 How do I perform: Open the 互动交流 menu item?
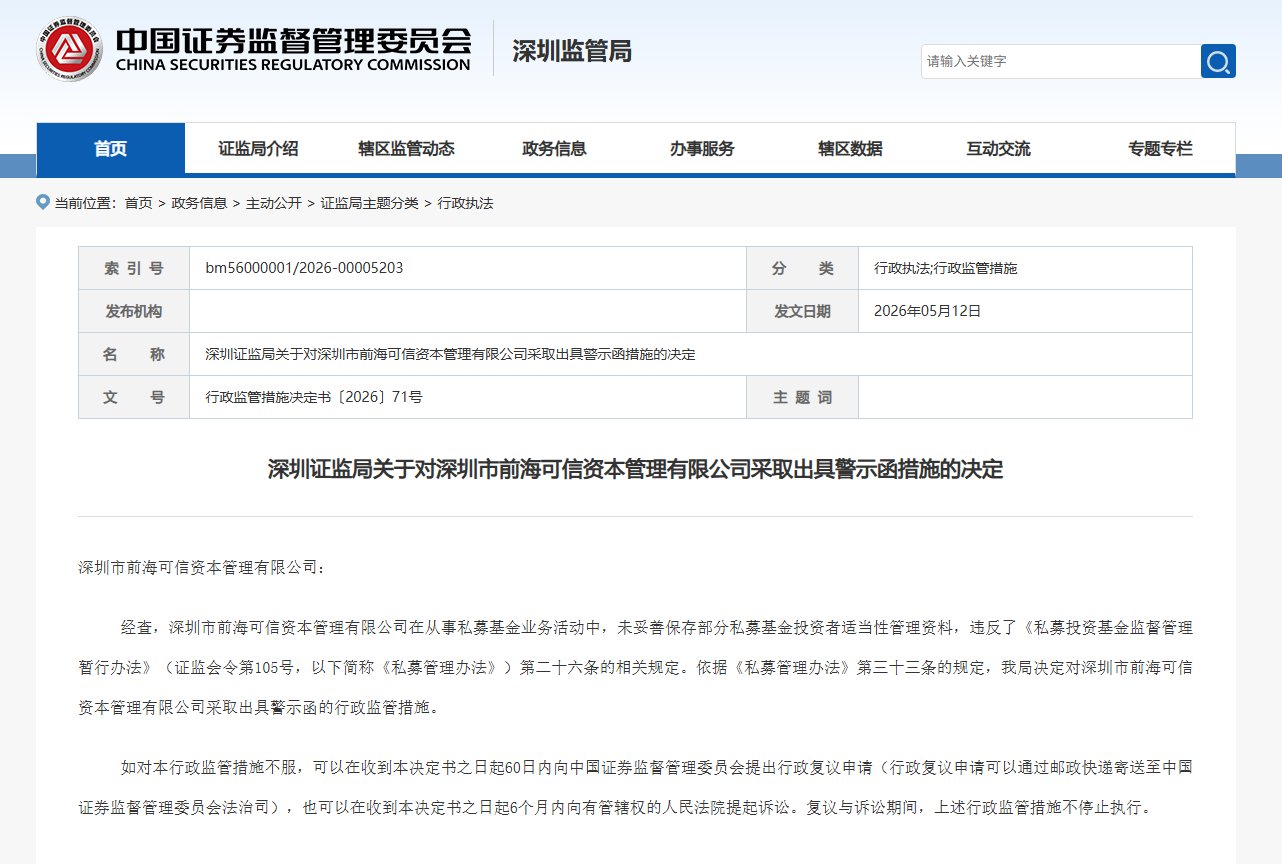pos(998,149)
